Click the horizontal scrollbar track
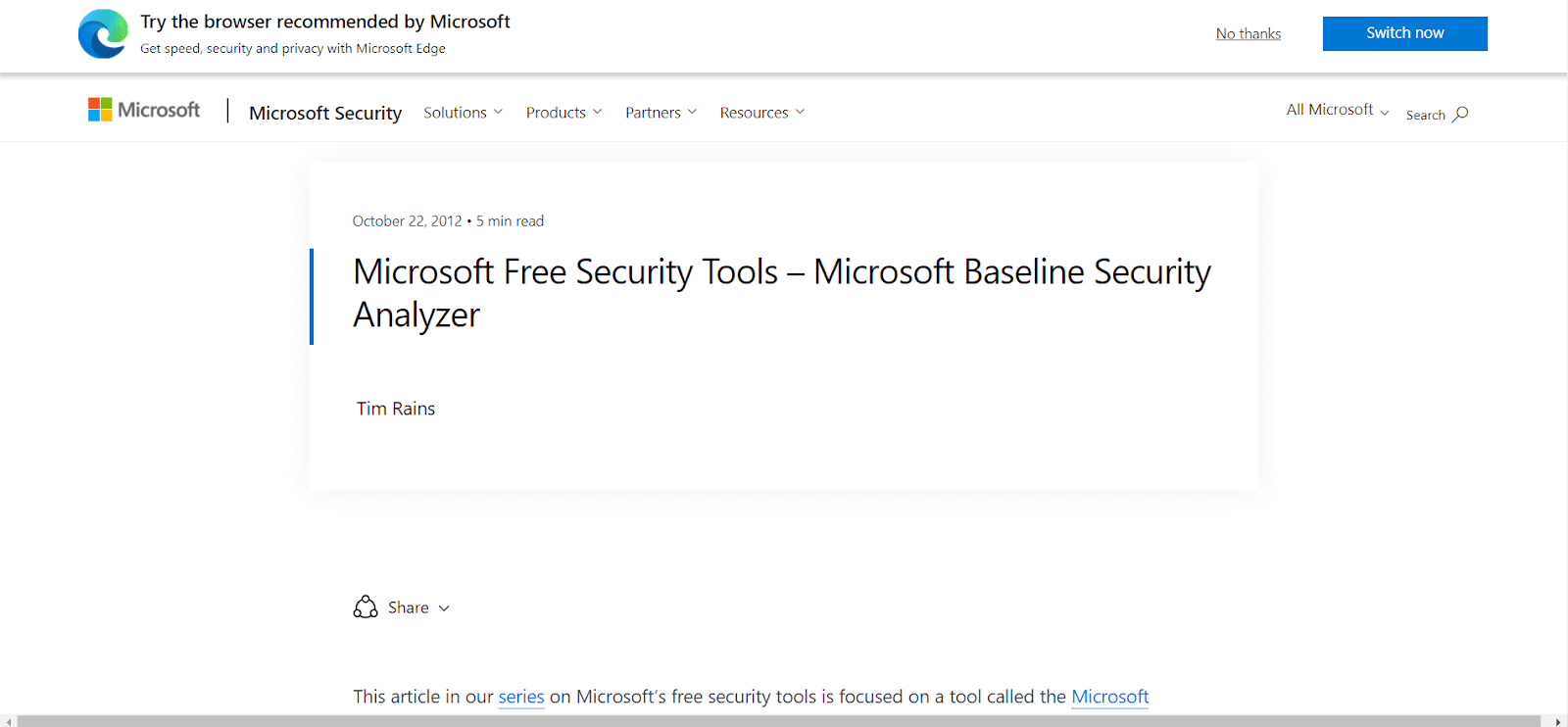 [x=779, y=721]
